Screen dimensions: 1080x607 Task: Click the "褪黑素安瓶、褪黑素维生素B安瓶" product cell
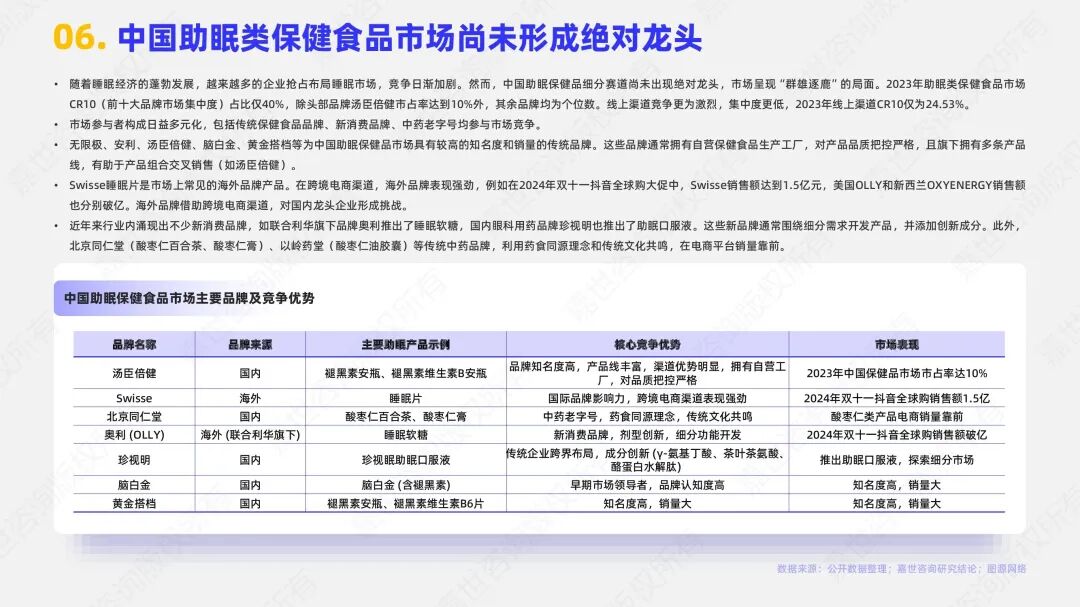pos(406,373)
